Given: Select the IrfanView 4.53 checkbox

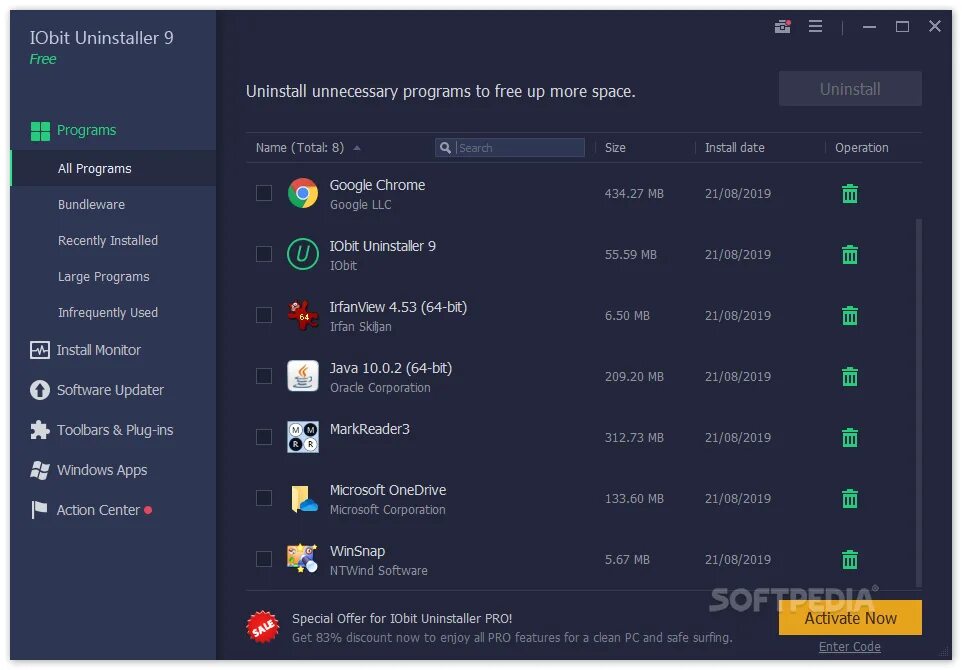Looking at the screenshot, I should point(264,315).
